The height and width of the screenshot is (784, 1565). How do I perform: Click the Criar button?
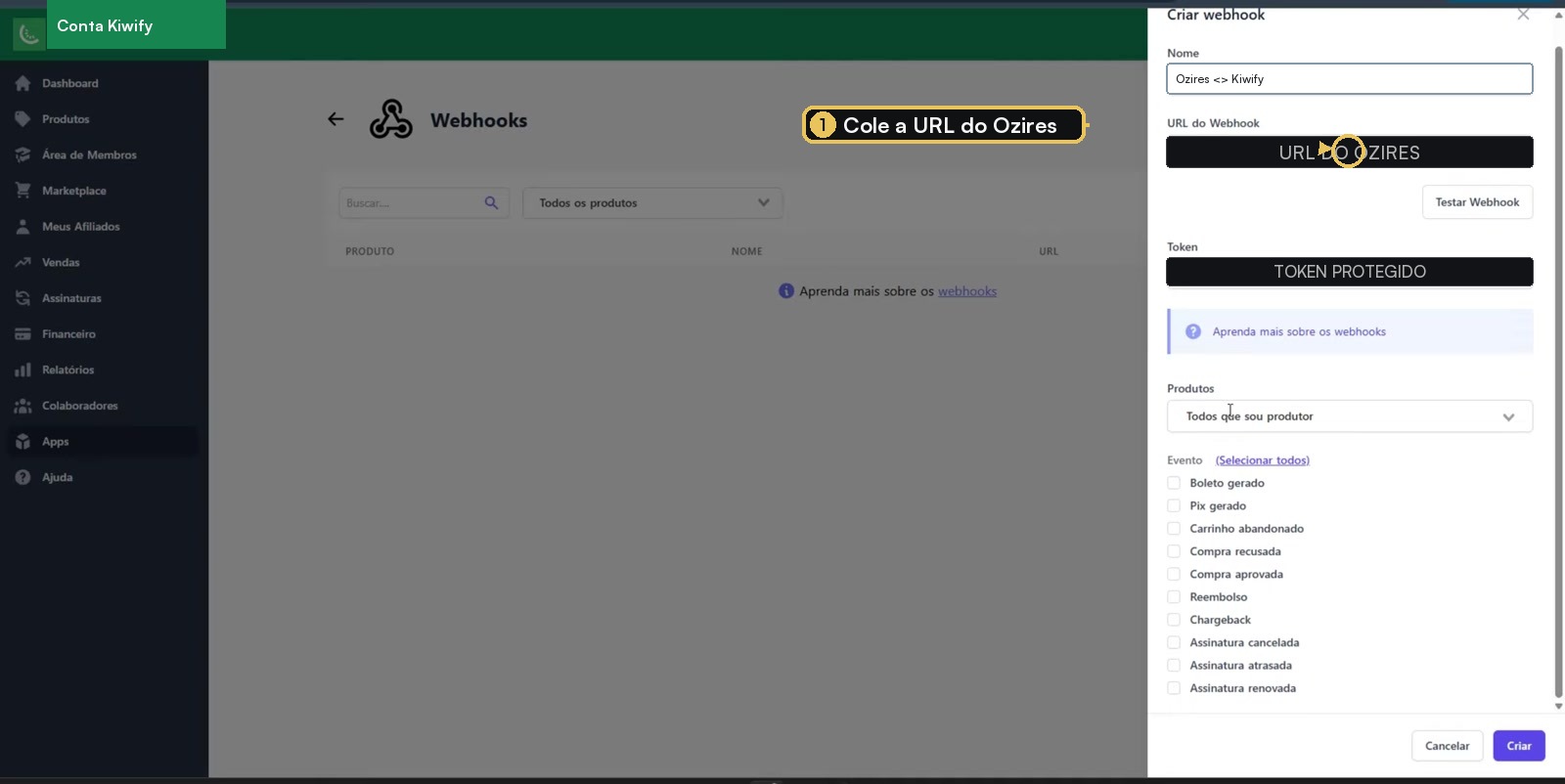pyautogui.click(x=1519, y=746)
